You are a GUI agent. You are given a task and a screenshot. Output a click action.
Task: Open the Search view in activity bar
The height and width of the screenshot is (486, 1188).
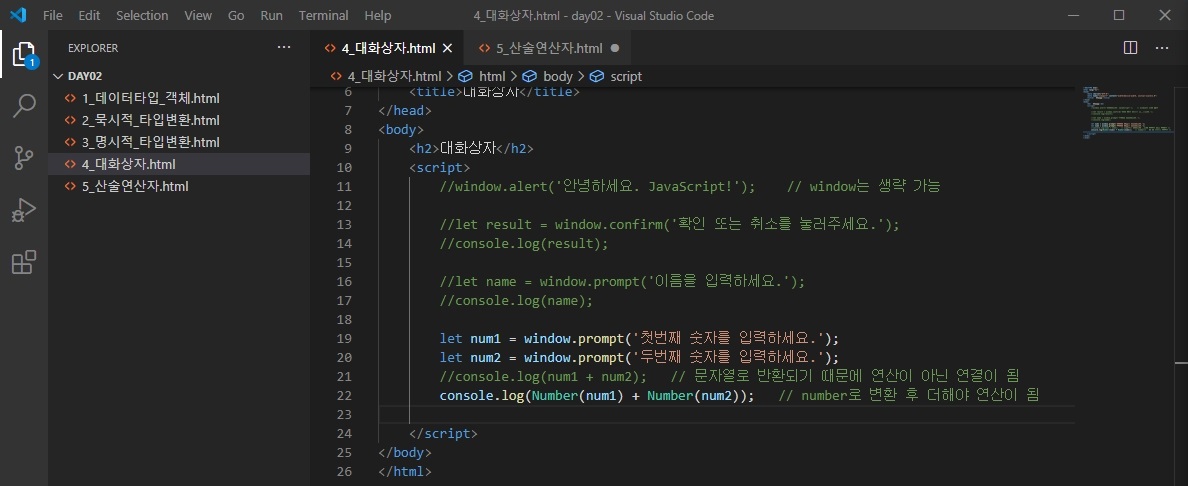[24, 106]
